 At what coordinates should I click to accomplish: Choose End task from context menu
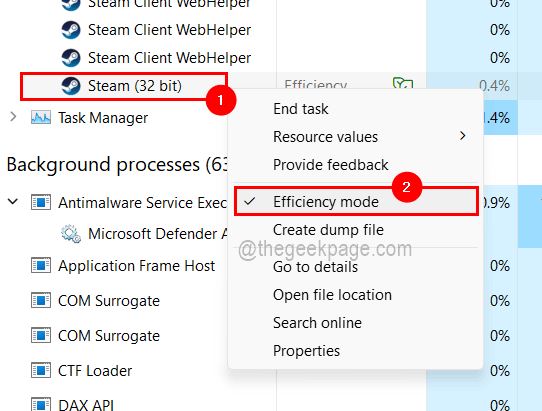(300, 109)
